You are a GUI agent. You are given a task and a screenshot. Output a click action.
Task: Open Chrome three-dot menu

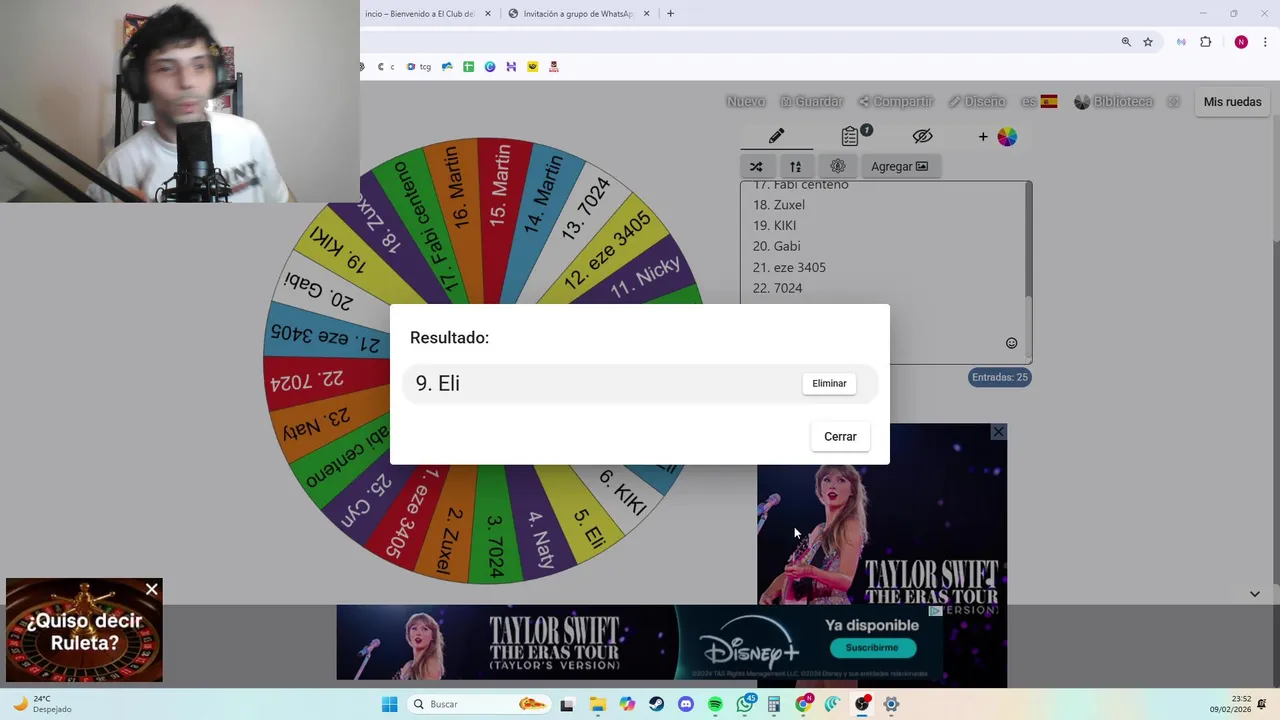click(1265, 42)
